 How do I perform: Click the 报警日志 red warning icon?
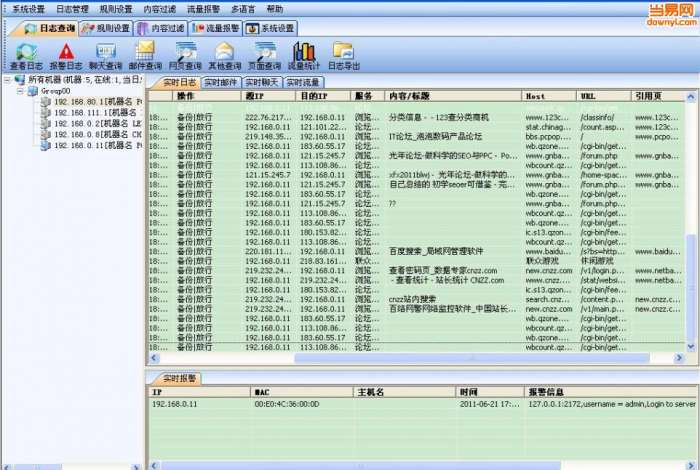tap(66, 57)
